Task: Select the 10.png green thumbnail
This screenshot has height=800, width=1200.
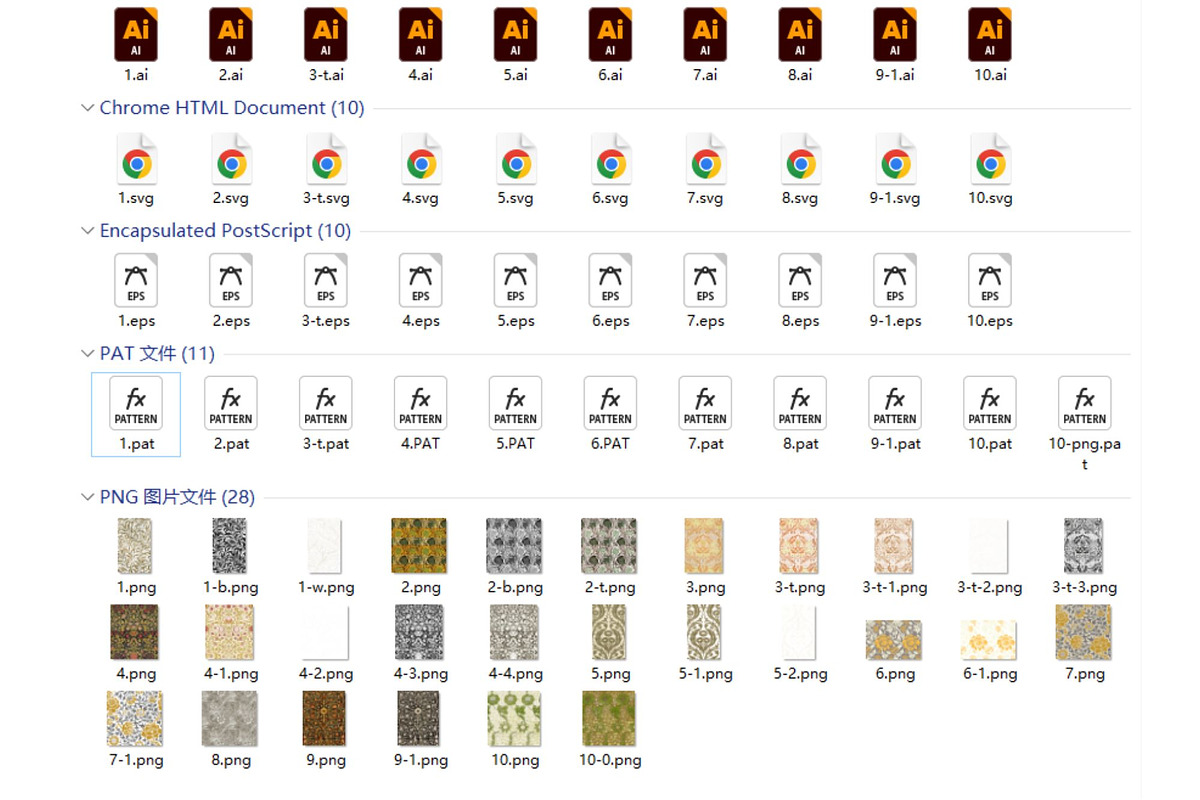Action: pos(514,719)
